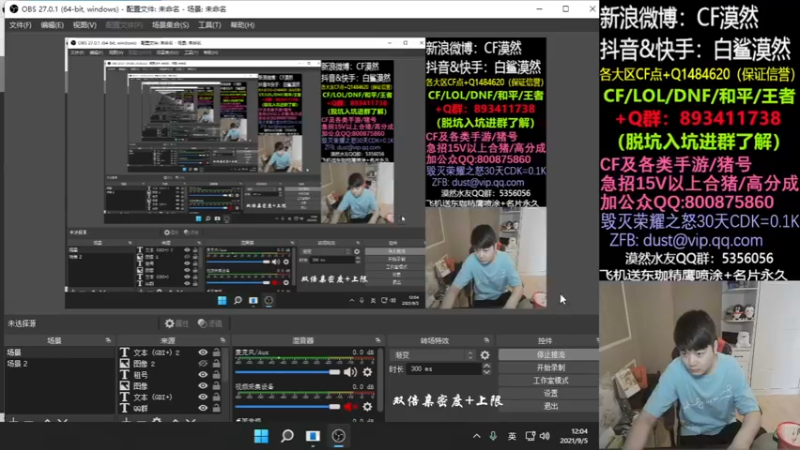The height and width of the screenshot is (450, 800).
Task: Click the 300 ms duration field
Action: (x=444, y=369)
